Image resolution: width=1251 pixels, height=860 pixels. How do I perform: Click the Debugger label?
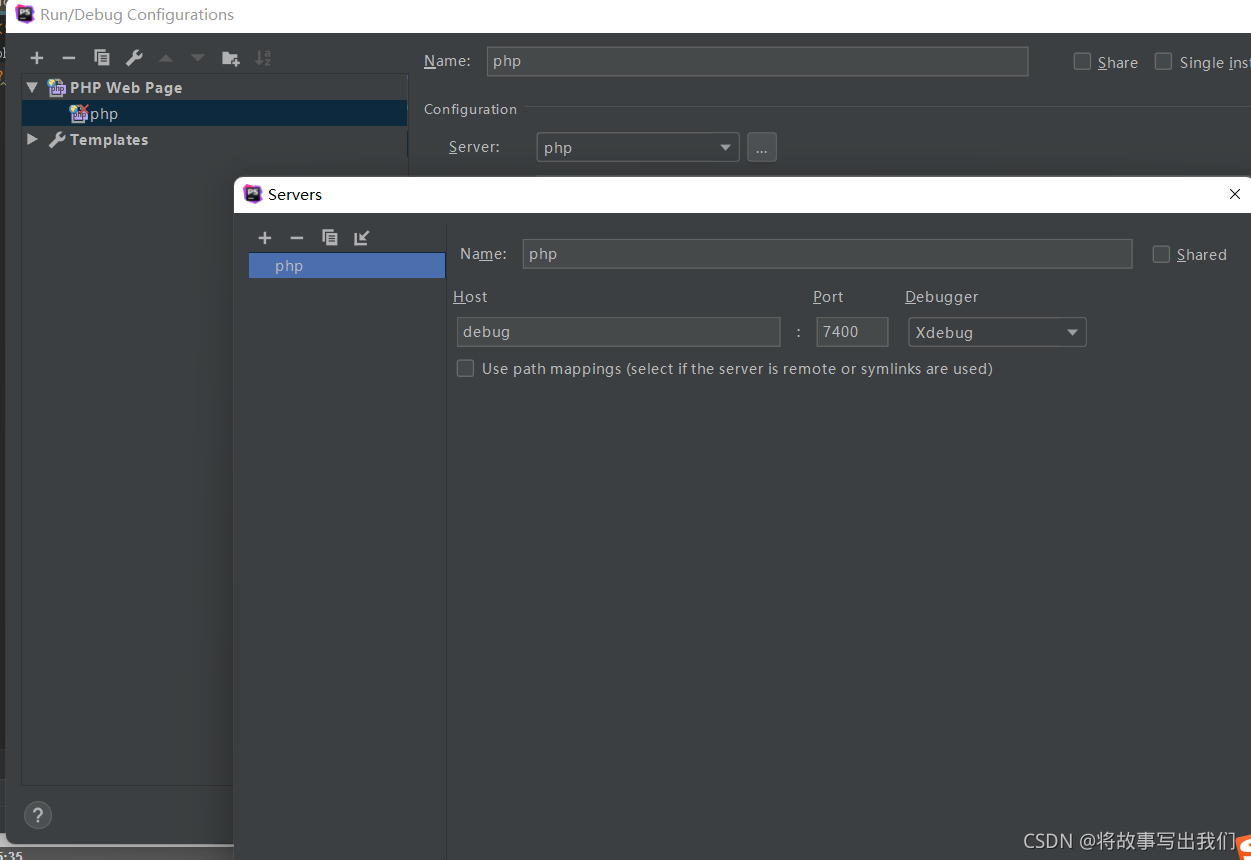(x=942, y=297)
